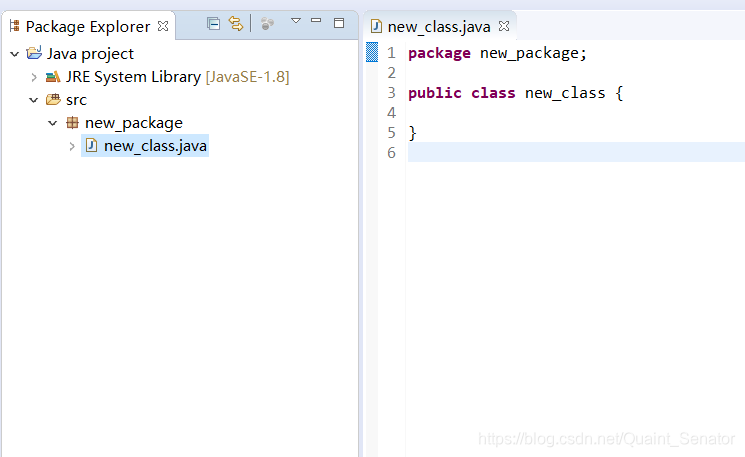Click line number 4 in the gutter
Image resolution: width=745 pixels, height=457 pixels.
(391, 113)
